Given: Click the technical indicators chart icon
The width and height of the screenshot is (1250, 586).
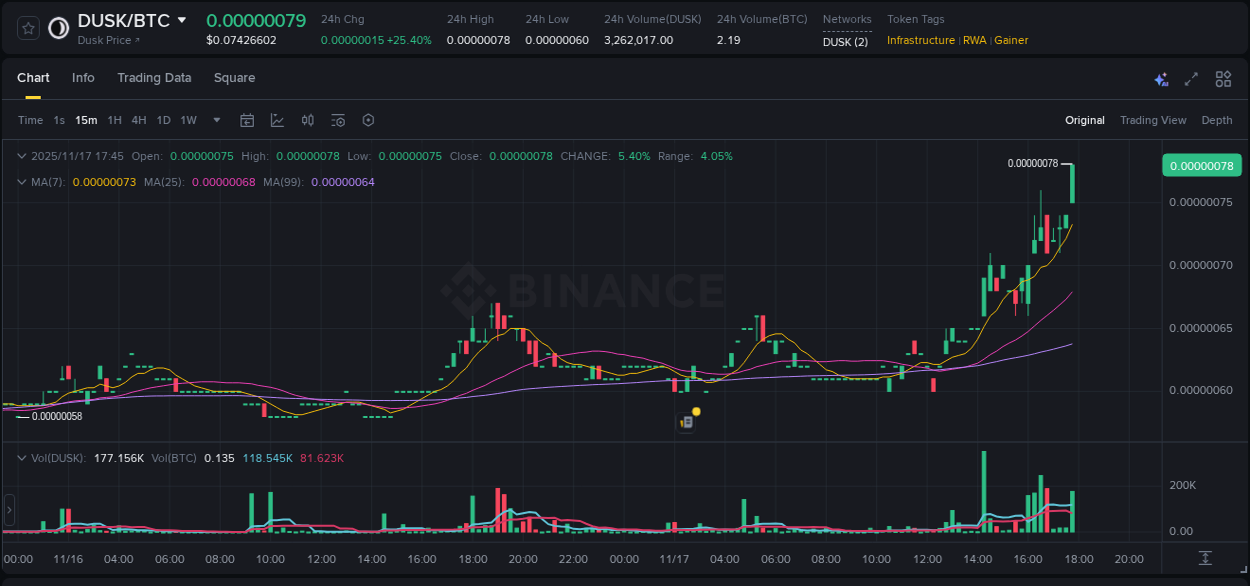Looking at the screenshot, I should coord(277,120).
